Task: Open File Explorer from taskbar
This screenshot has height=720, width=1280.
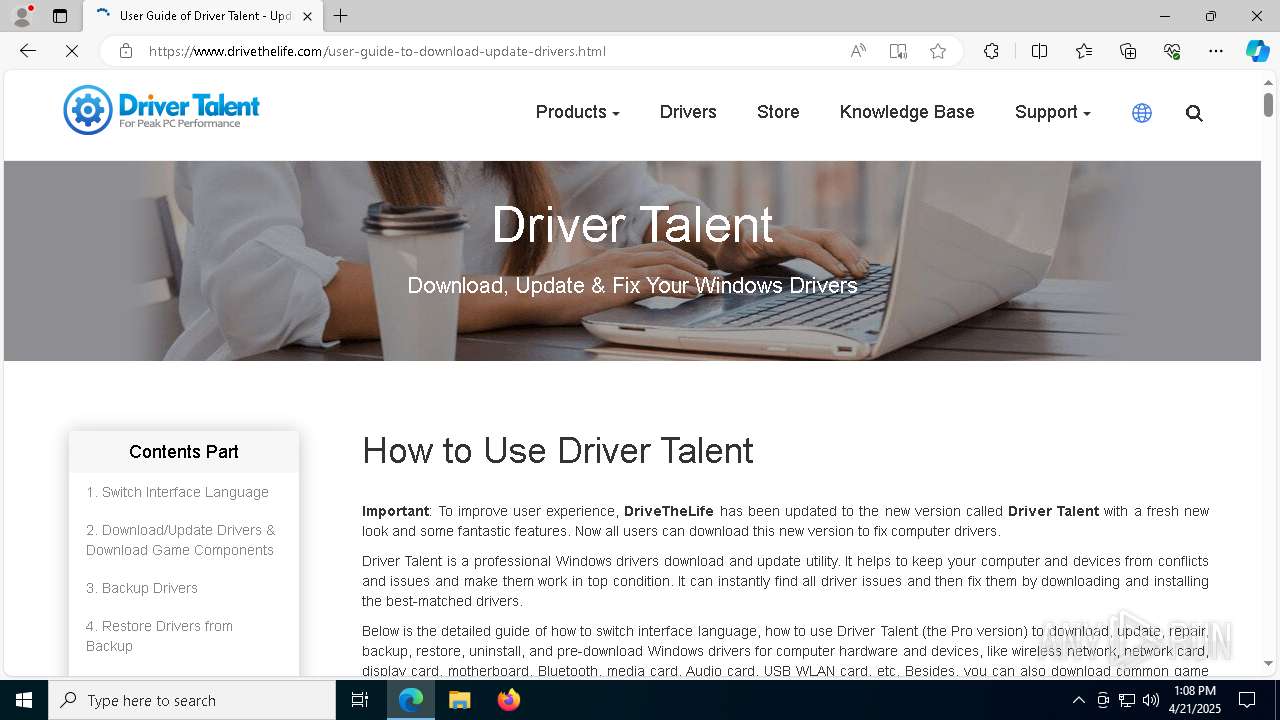Action: [459, 700]
